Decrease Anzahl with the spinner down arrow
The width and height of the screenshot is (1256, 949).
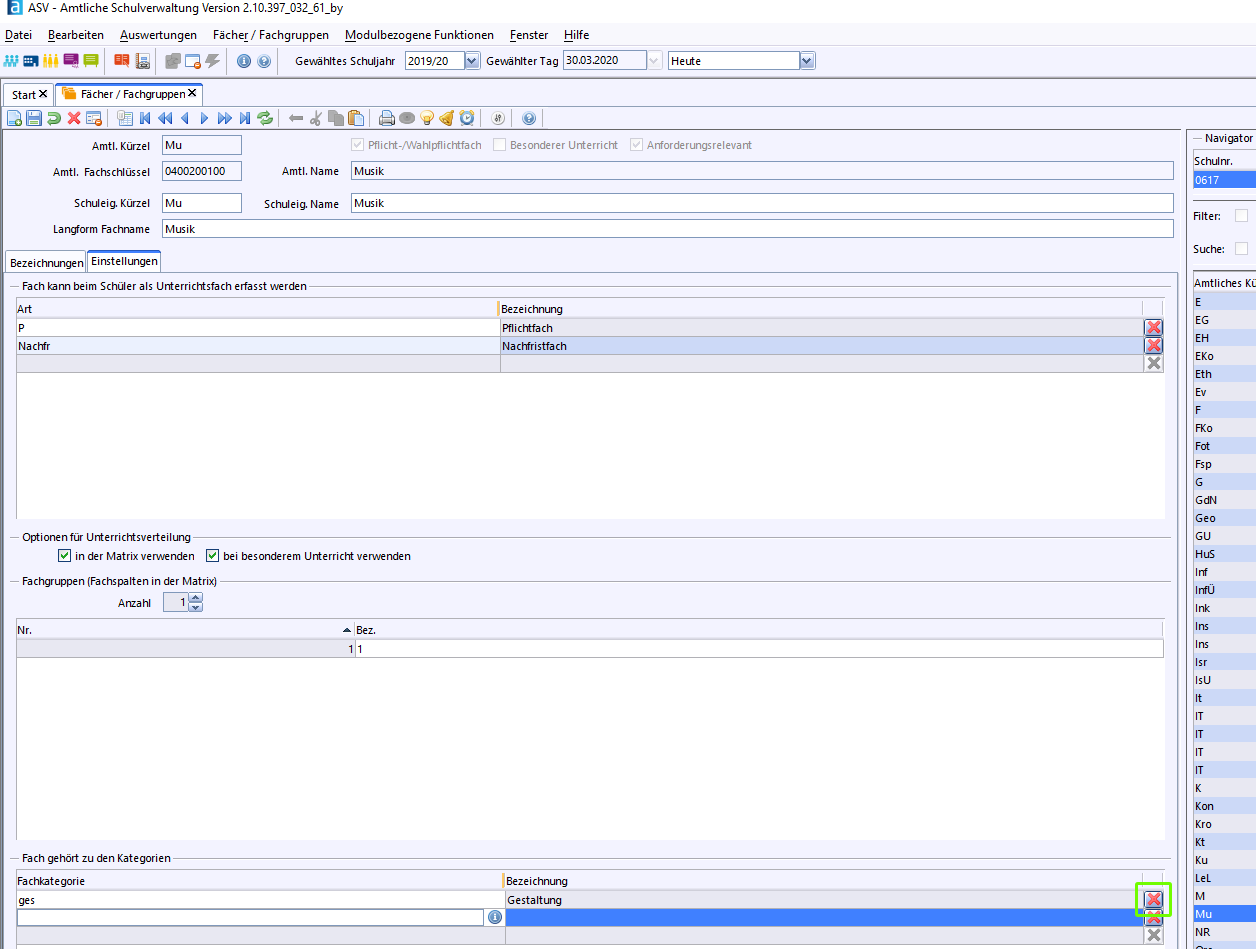(196, 607)
